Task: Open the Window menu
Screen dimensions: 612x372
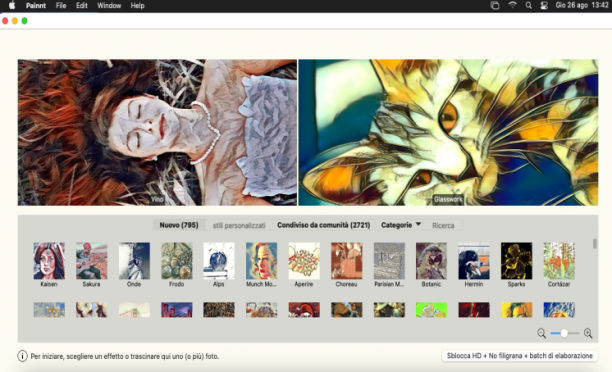Action: click(x=109, y=5)
